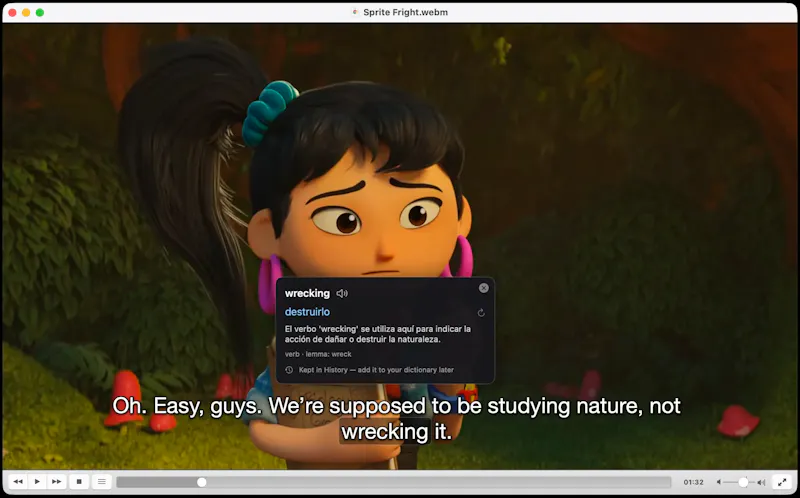The width and height of the screenshot is (800, 498).
Task: Regenerate the 'destruirlo' translation
Action: tap(481, 313)
